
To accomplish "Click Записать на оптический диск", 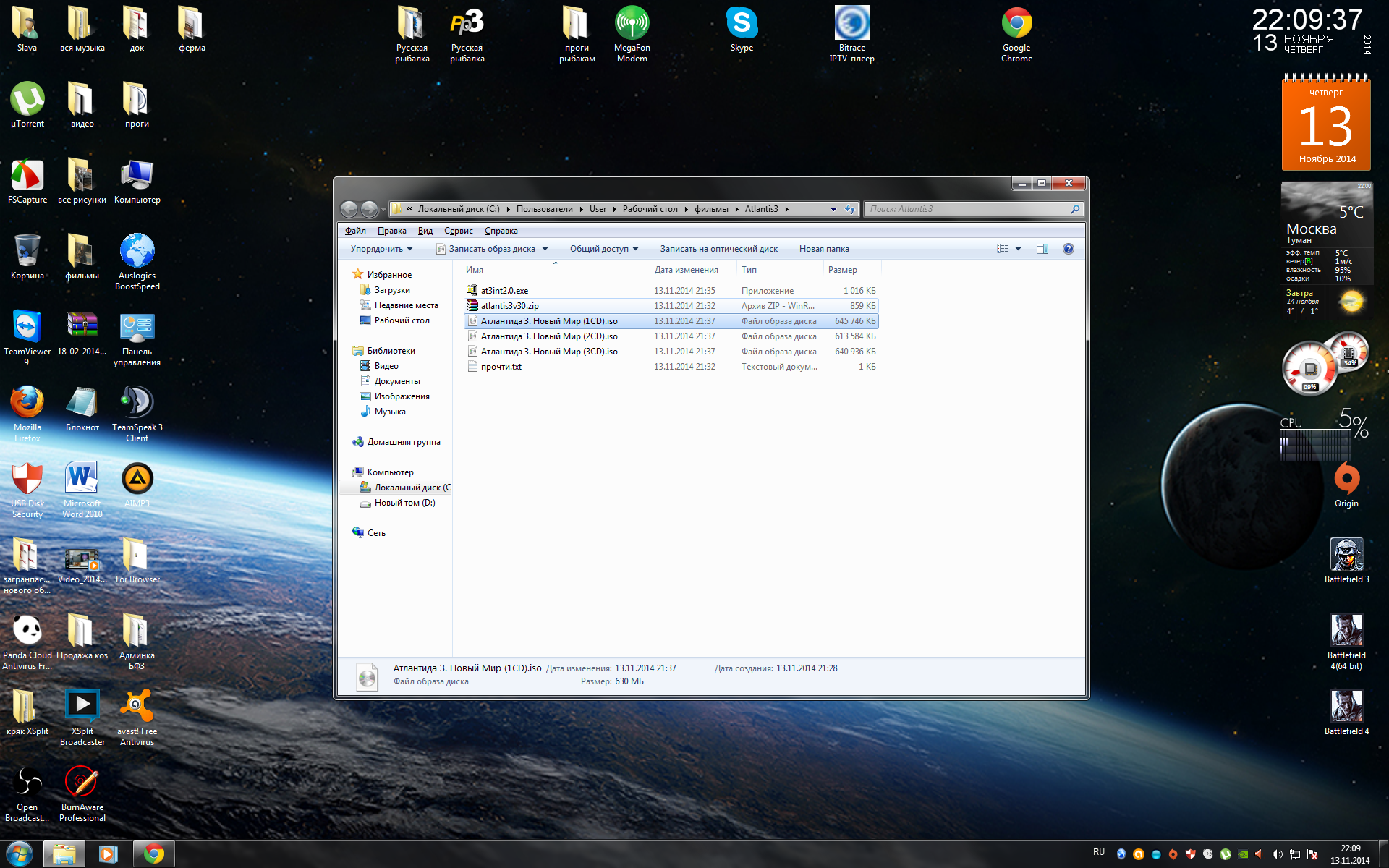I will (x=718, y=249).
